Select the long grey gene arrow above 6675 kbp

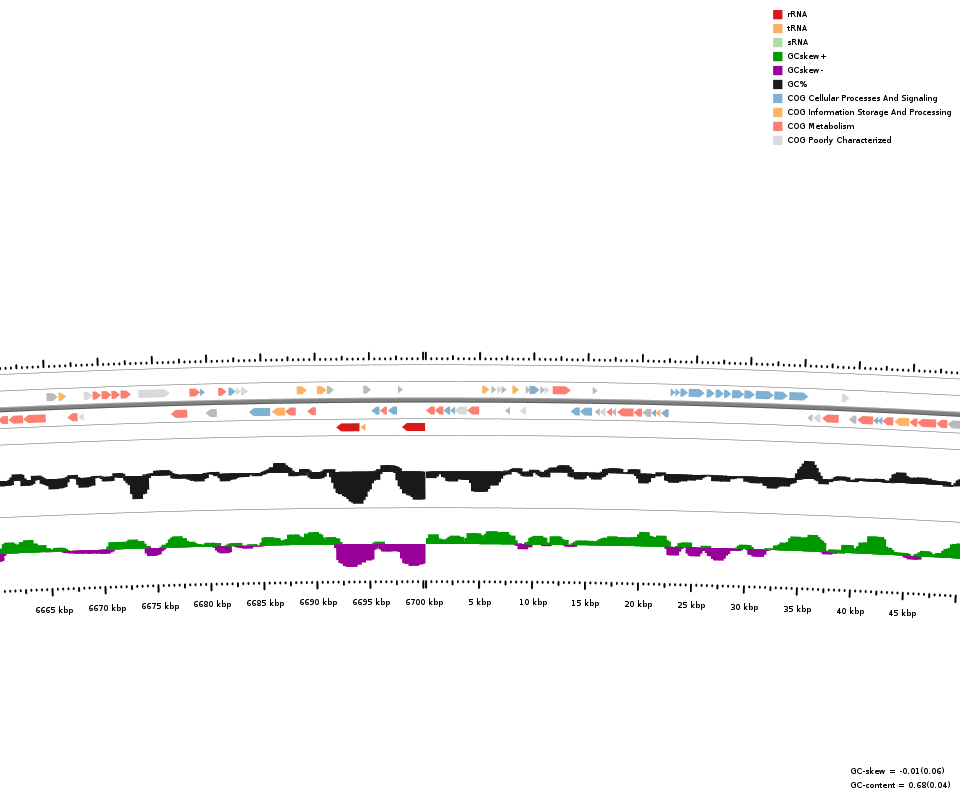[153, 394]
